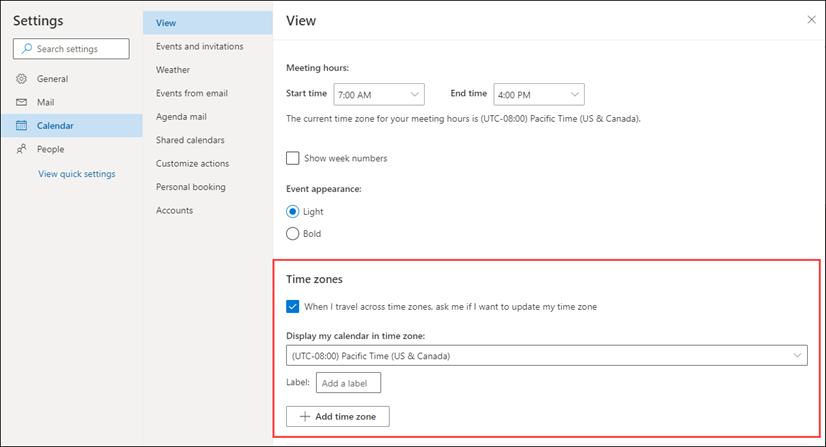This screenshot has width=826, height=447.
Task: Select Calendar settings category
Action: [72, 125]
